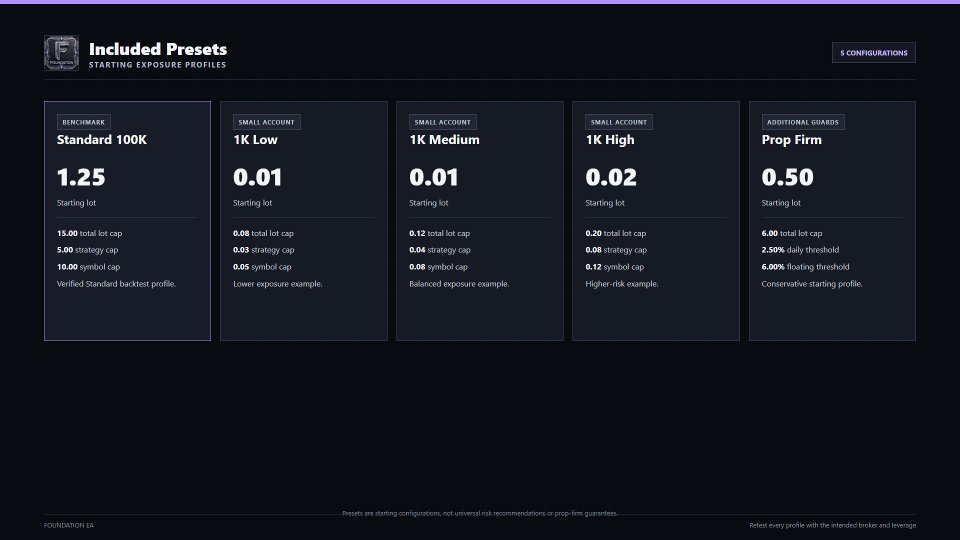Click Small Account tag on 1K Low
Image resolution: width=960 pixels, height=540 pixels.
pyautogui.click(x=266, y=122)
